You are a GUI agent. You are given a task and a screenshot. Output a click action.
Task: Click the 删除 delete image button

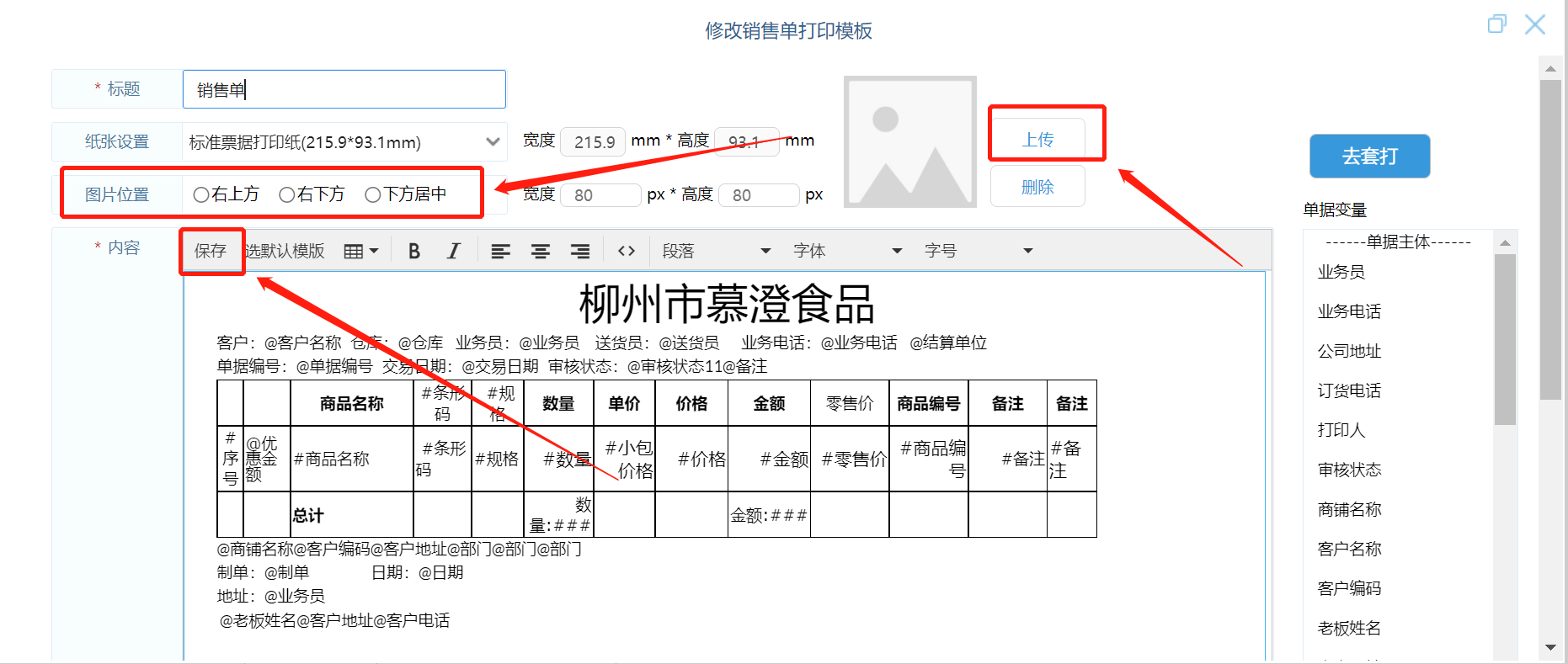coord(1037,187)
